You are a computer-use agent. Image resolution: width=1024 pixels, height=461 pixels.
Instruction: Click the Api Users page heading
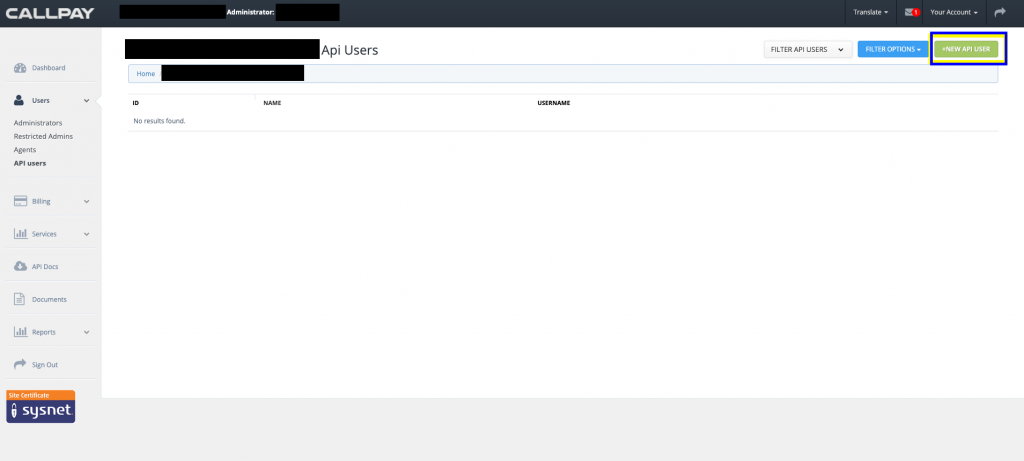tap(349, 50)
